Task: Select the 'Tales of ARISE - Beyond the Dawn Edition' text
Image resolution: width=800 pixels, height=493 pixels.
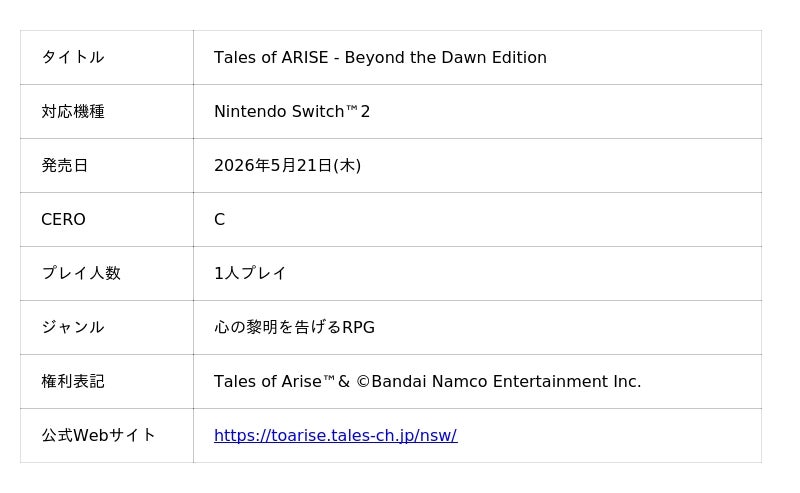Action: point(380,58)
